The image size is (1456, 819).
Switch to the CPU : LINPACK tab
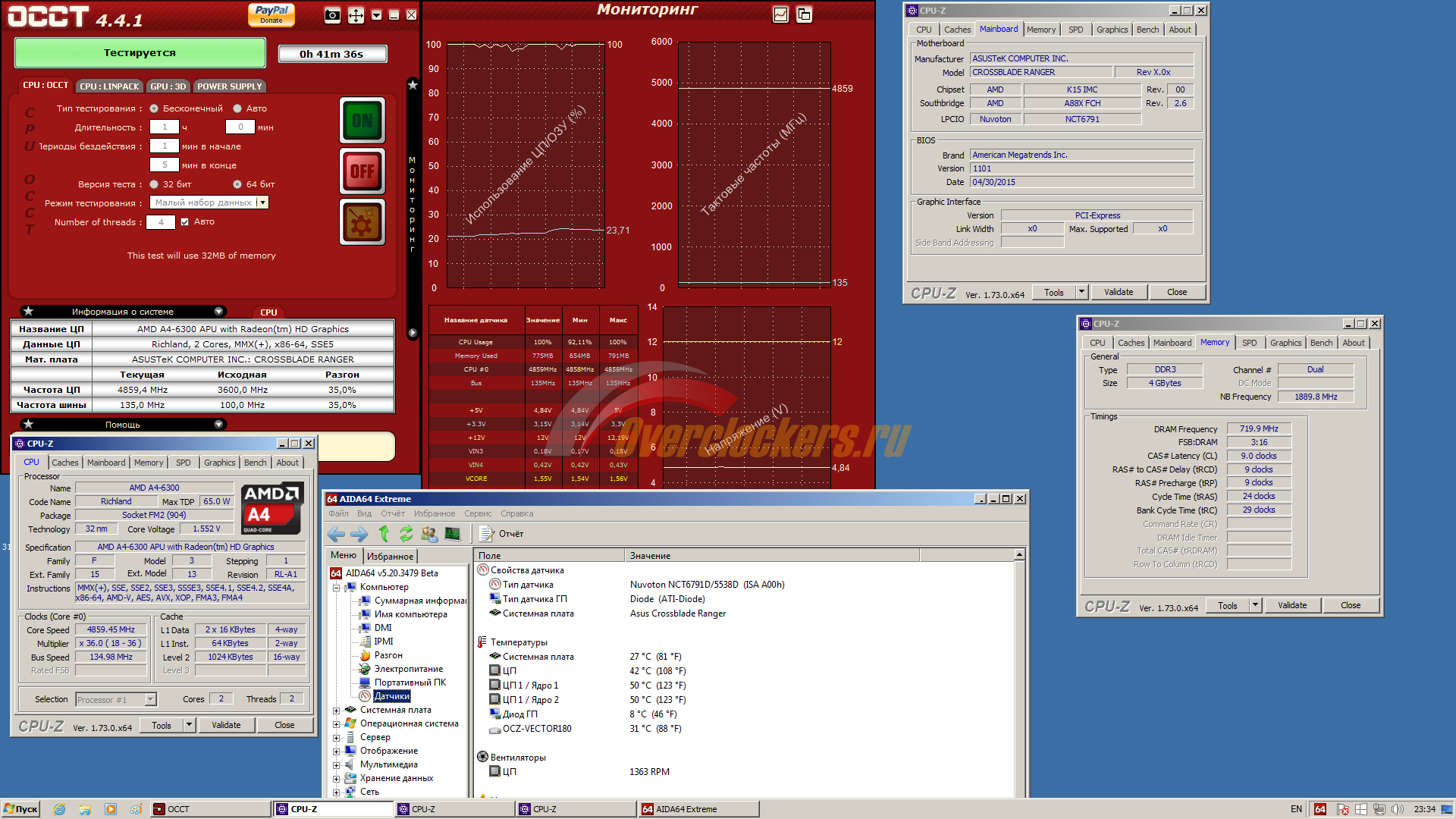click(x=109, y=86)
